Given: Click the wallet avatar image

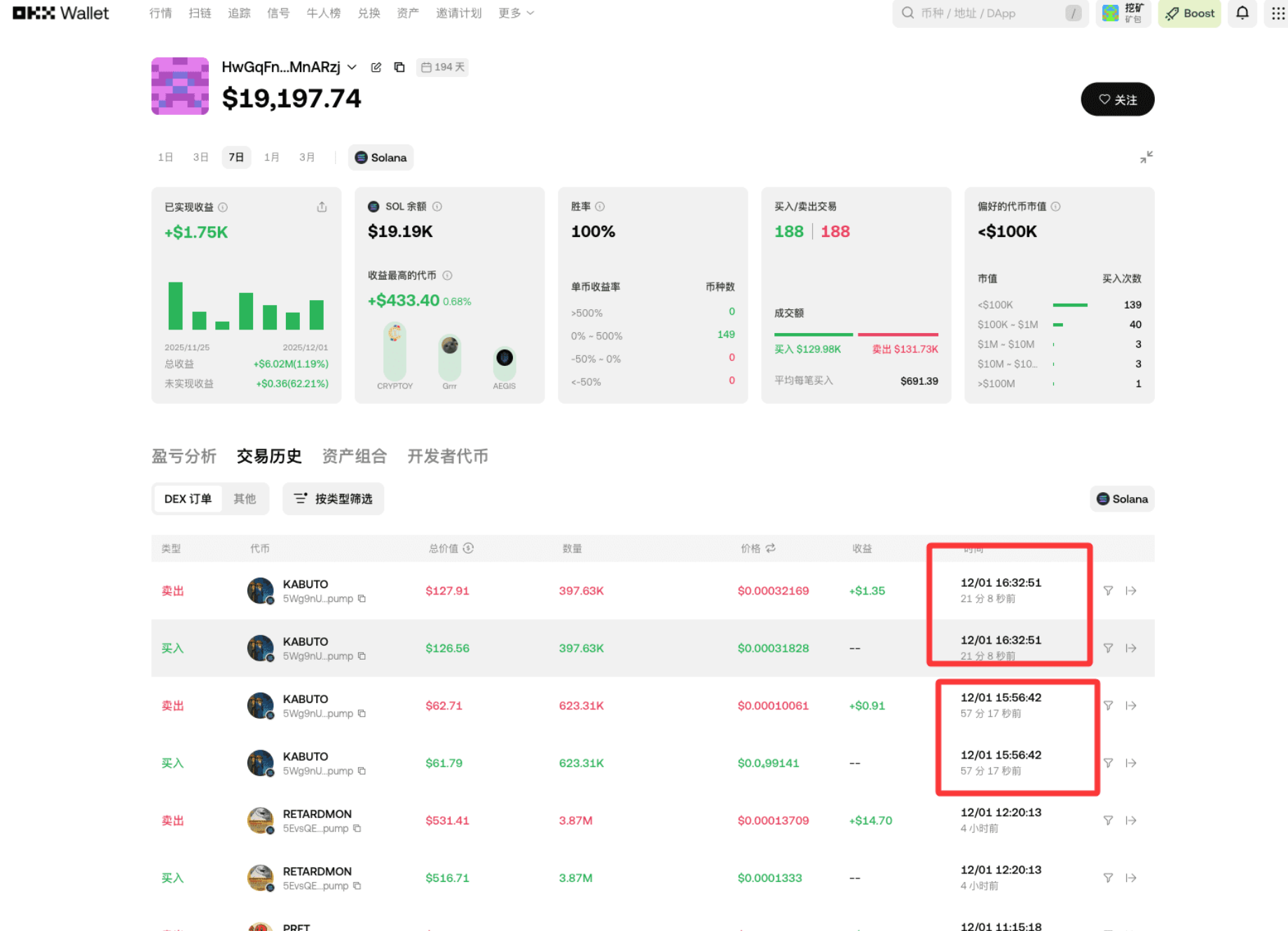Looking at the screenshot, I should [180, 86].
